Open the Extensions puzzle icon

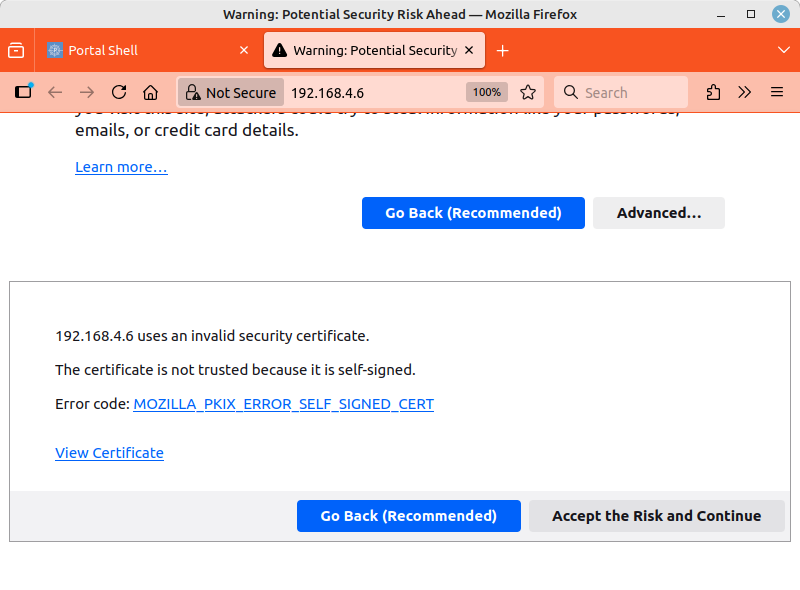click(x=713, y=92)
